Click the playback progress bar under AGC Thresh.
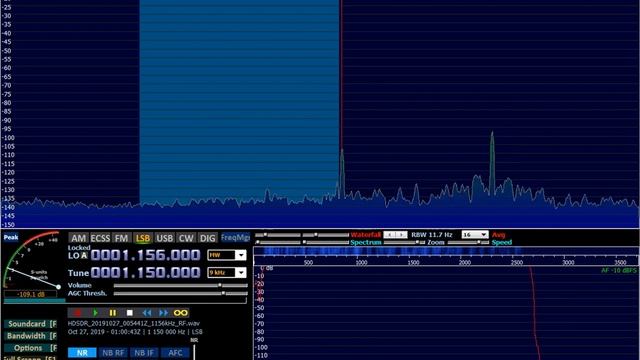 pos(125,301)
